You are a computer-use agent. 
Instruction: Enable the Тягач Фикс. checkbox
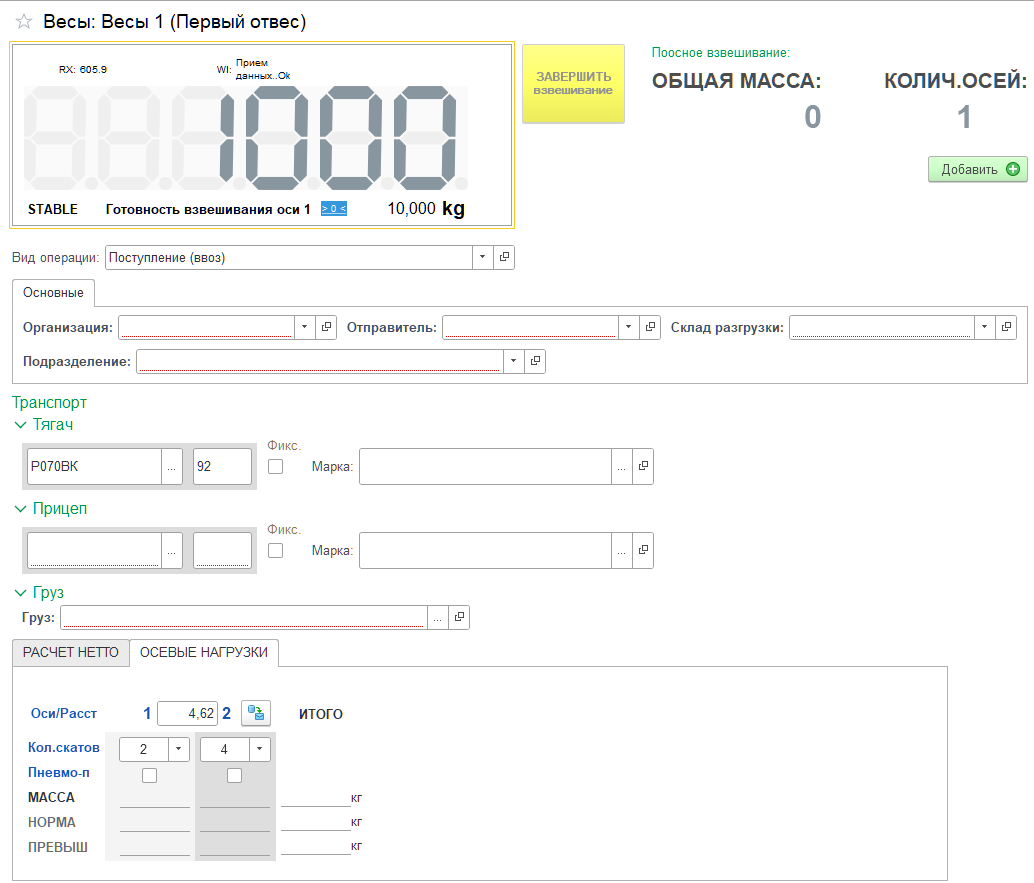(x=276, y=466)
